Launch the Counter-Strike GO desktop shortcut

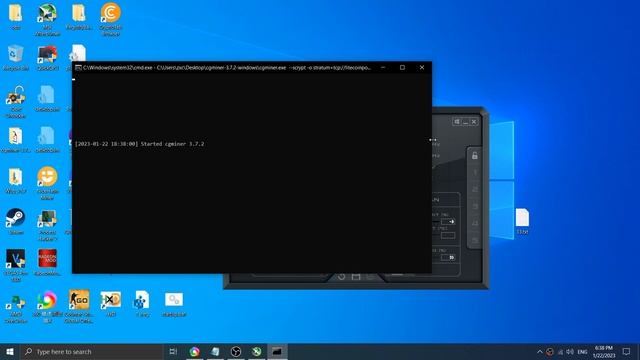point(79,306)
